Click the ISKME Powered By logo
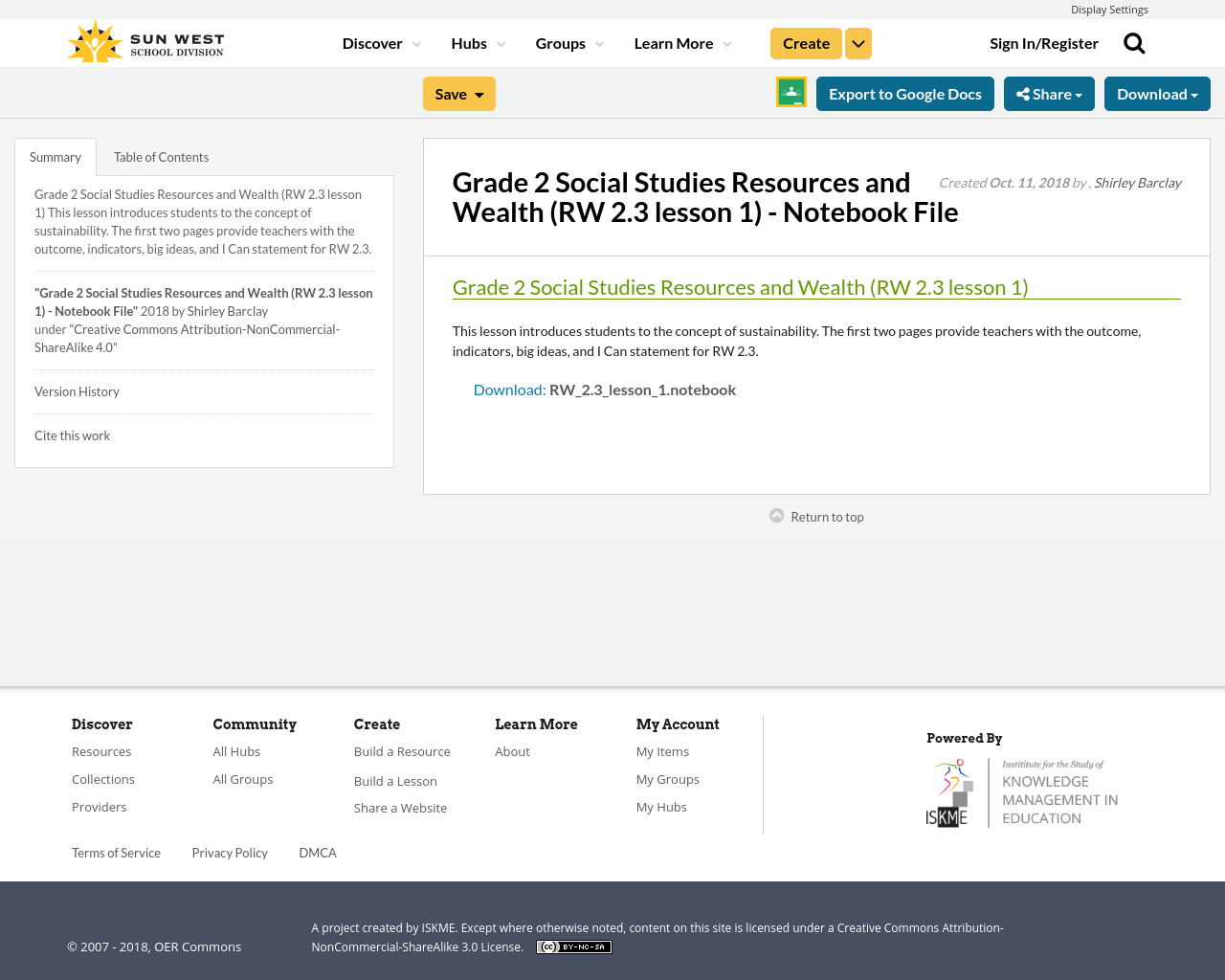The width and height of the screenshot is (1225, 980). pyautogui.click(x=1022, y=791)
